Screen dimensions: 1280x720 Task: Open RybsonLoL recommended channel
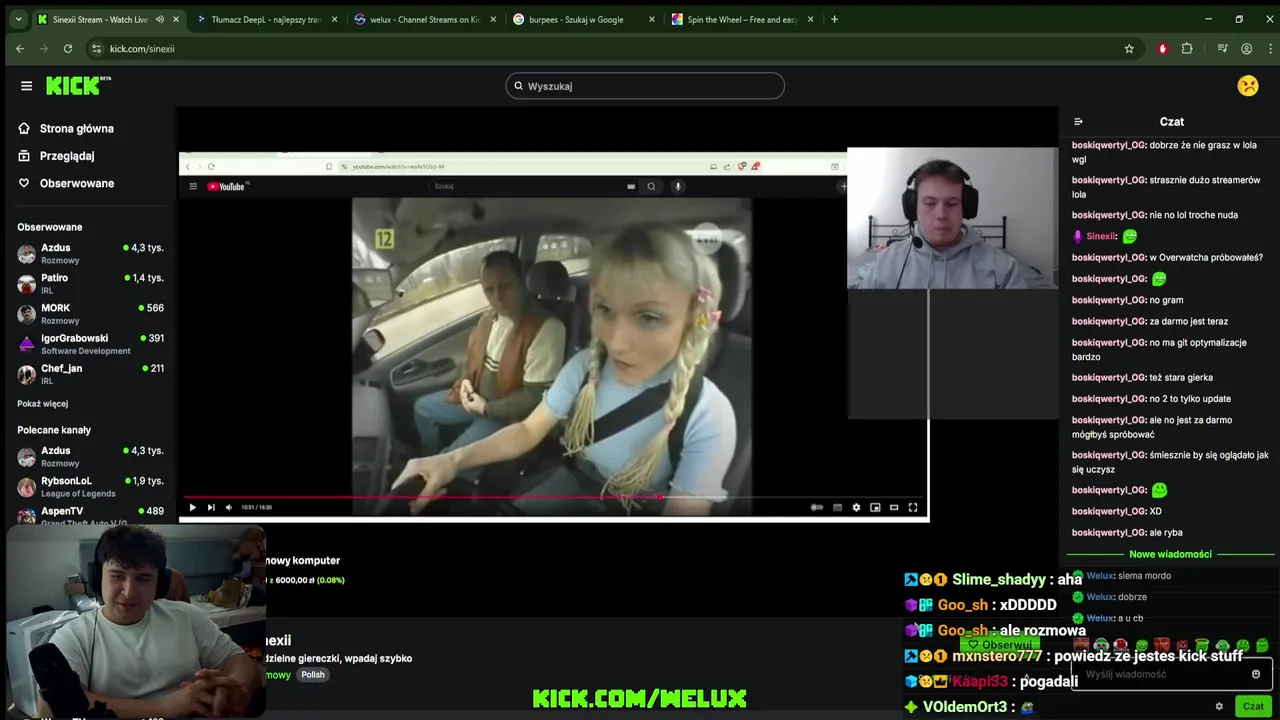[90, 487]
